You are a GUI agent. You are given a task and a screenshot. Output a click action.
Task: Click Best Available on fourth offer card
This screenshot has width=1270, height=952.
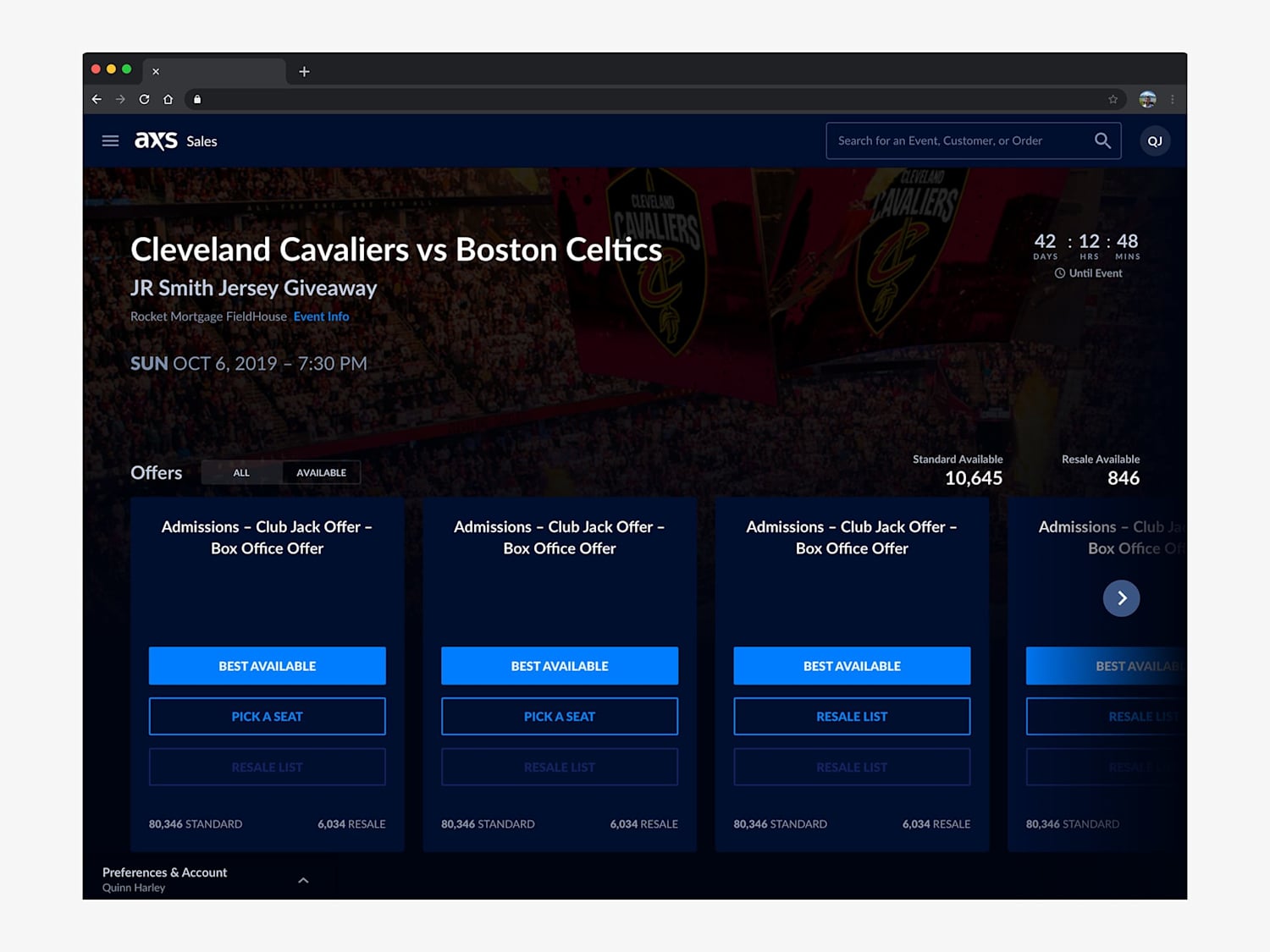(1106, 666)
